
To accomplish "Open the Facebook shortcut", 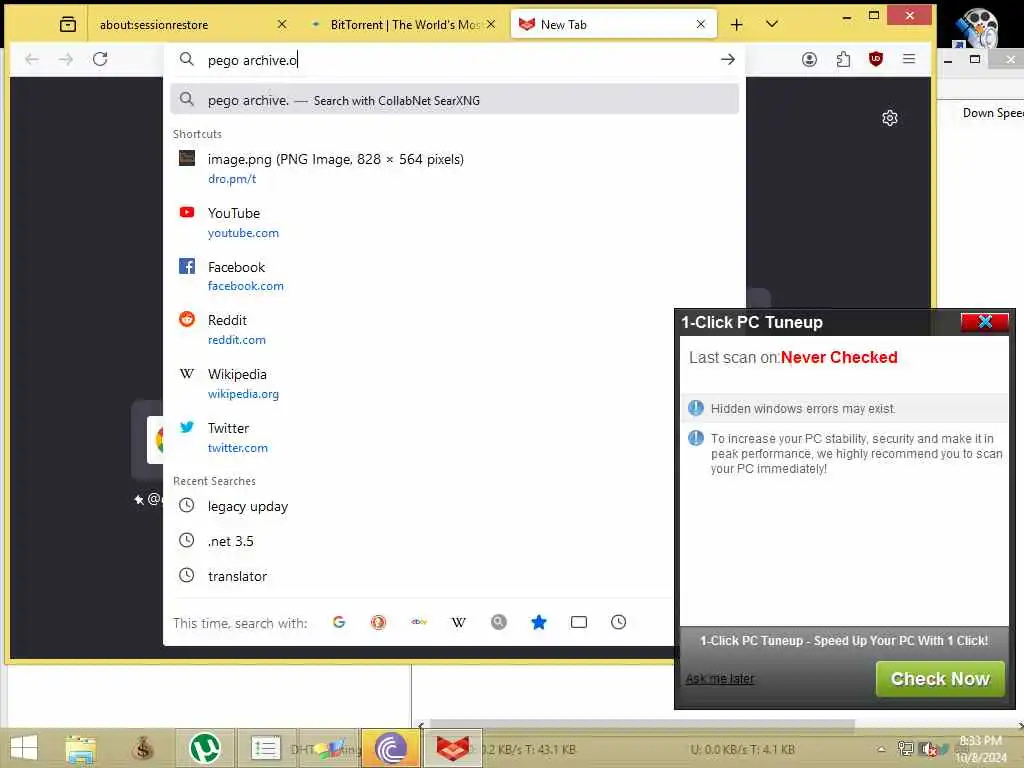I will click(455, 276).
